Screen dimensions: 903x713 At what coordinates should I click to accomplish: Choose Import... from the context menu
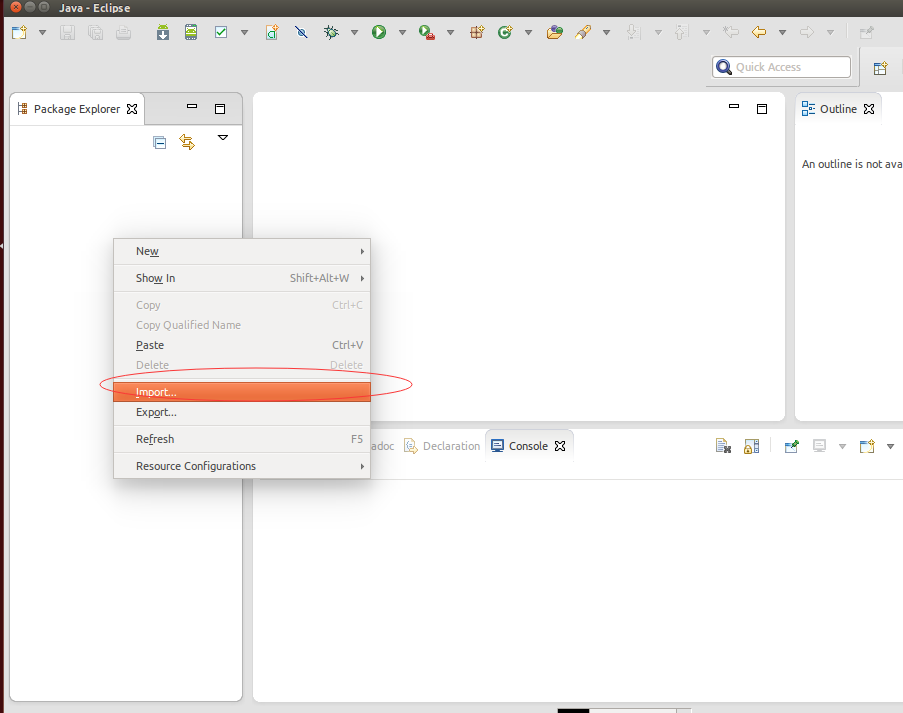click(242, 392)
